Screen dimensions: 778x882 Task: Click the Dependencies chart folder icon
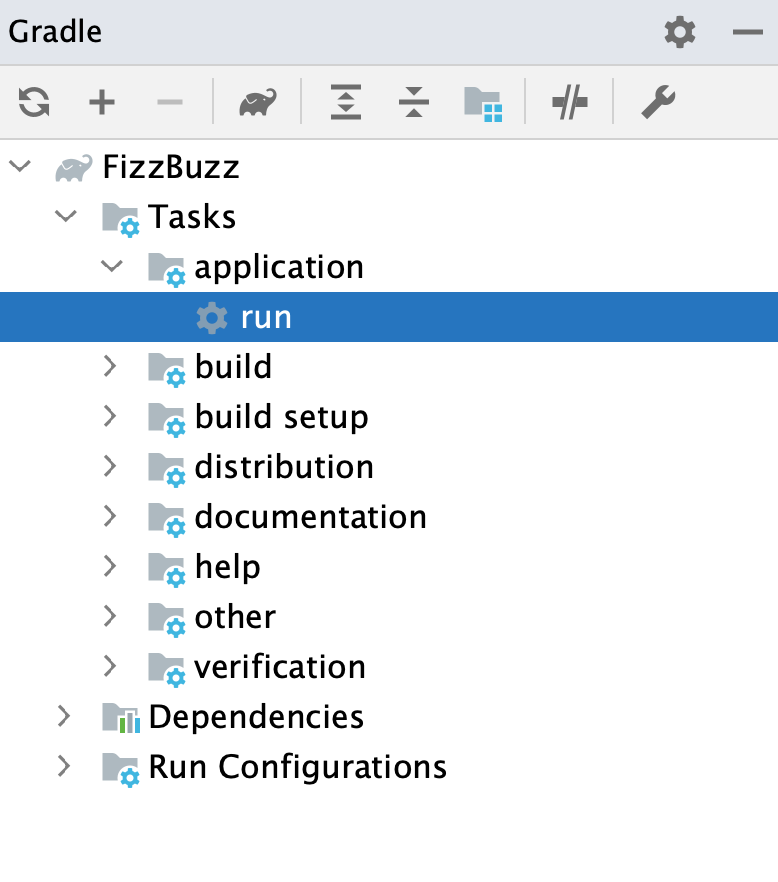[x=121, y=718]
